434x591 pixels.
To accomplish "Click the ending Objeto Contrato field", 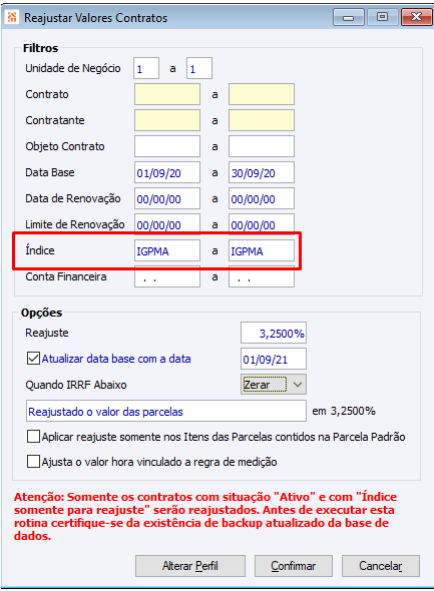I will (x=261, y=146).
